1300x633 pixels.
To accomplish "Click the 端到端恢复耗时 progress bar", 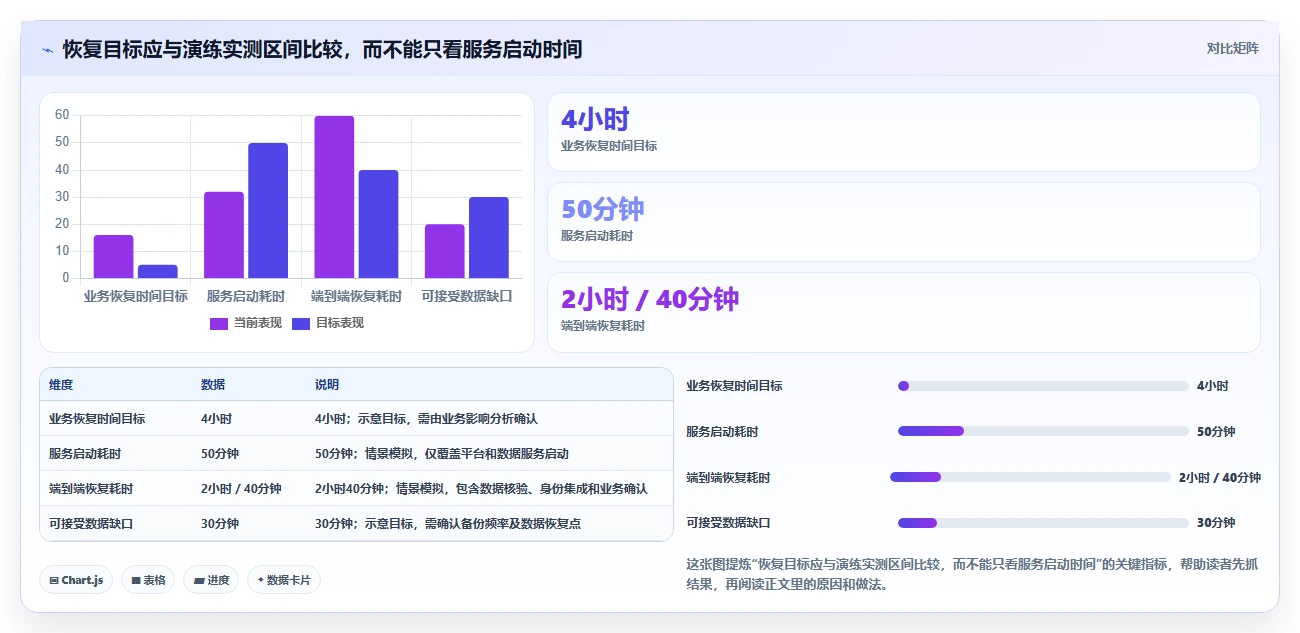I will (x=1030, y=477).
